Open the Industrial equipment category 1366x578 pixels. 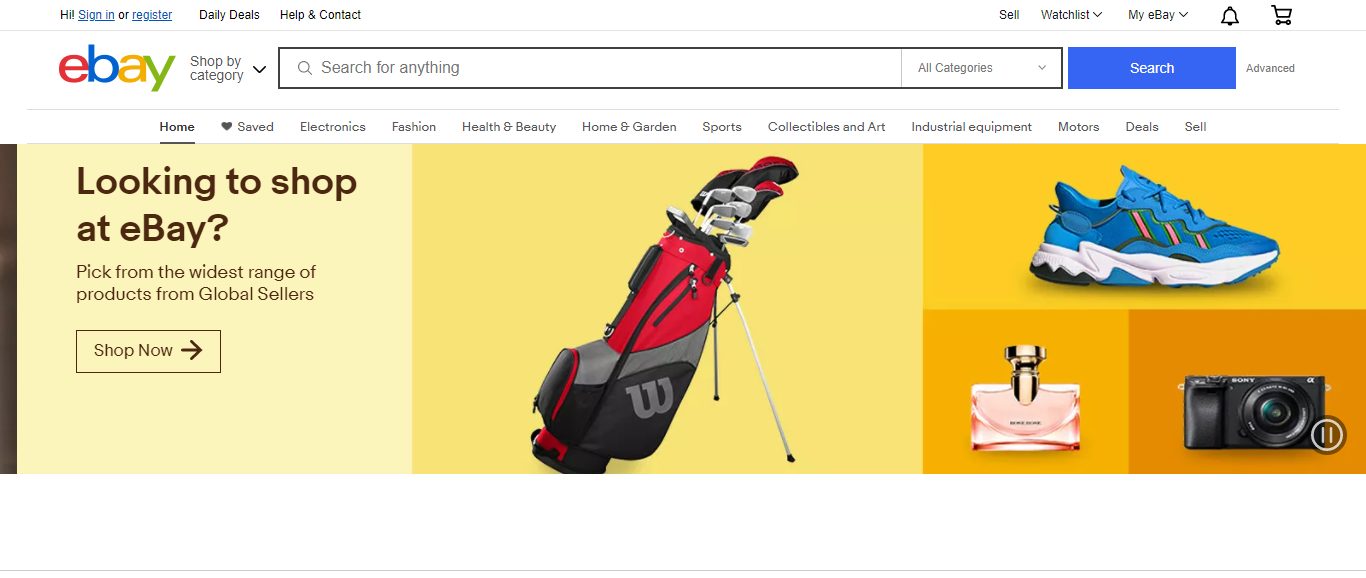tap(972, 127)
